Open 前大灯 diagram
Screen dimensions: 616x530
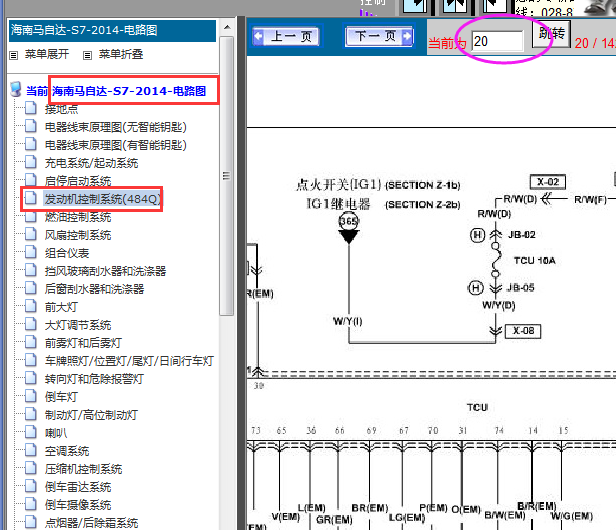pyautogui.click(x=61, y=307)
